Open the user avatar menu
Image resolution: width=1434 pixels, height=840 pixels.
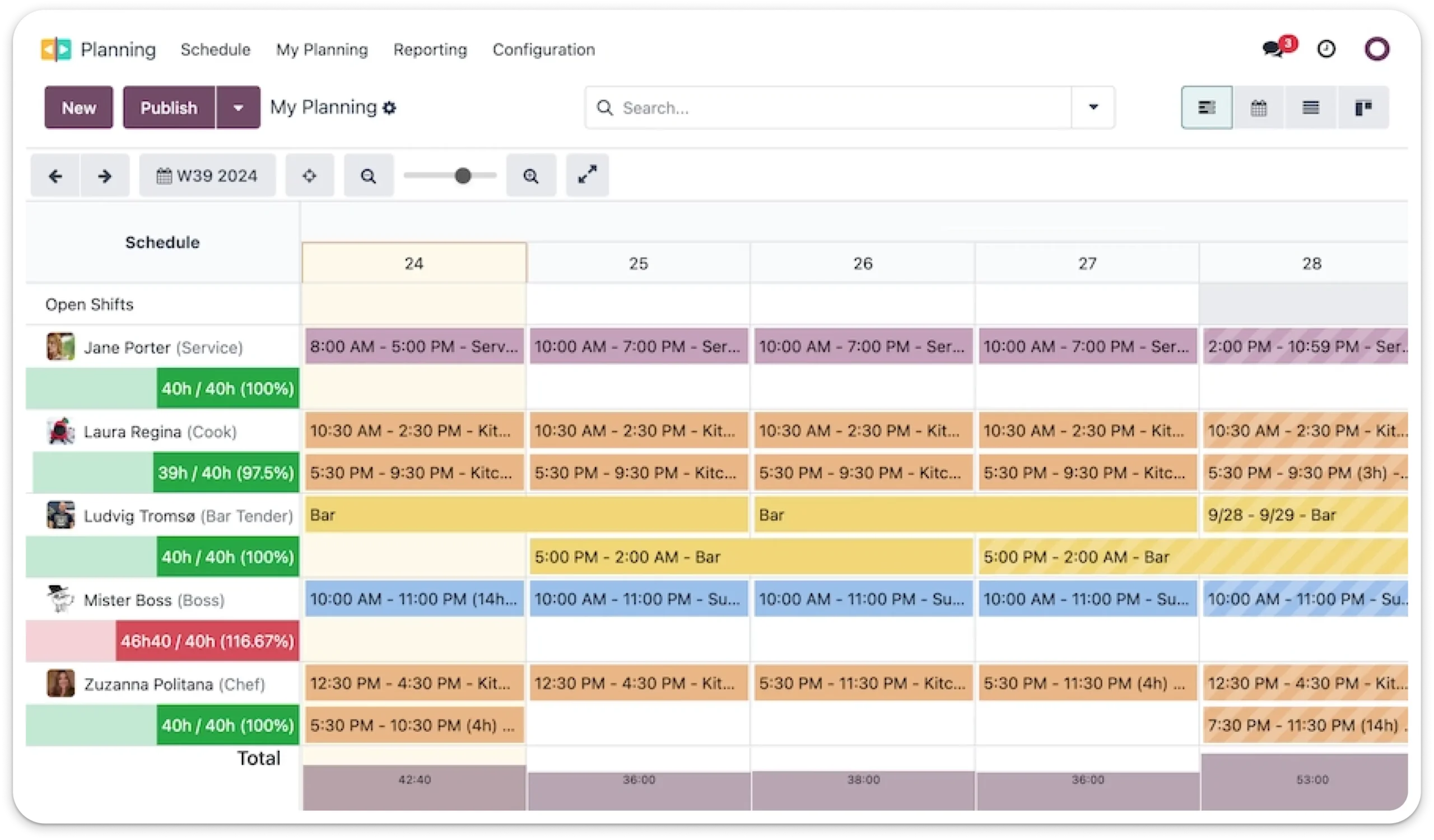(x=1377, y=48)
